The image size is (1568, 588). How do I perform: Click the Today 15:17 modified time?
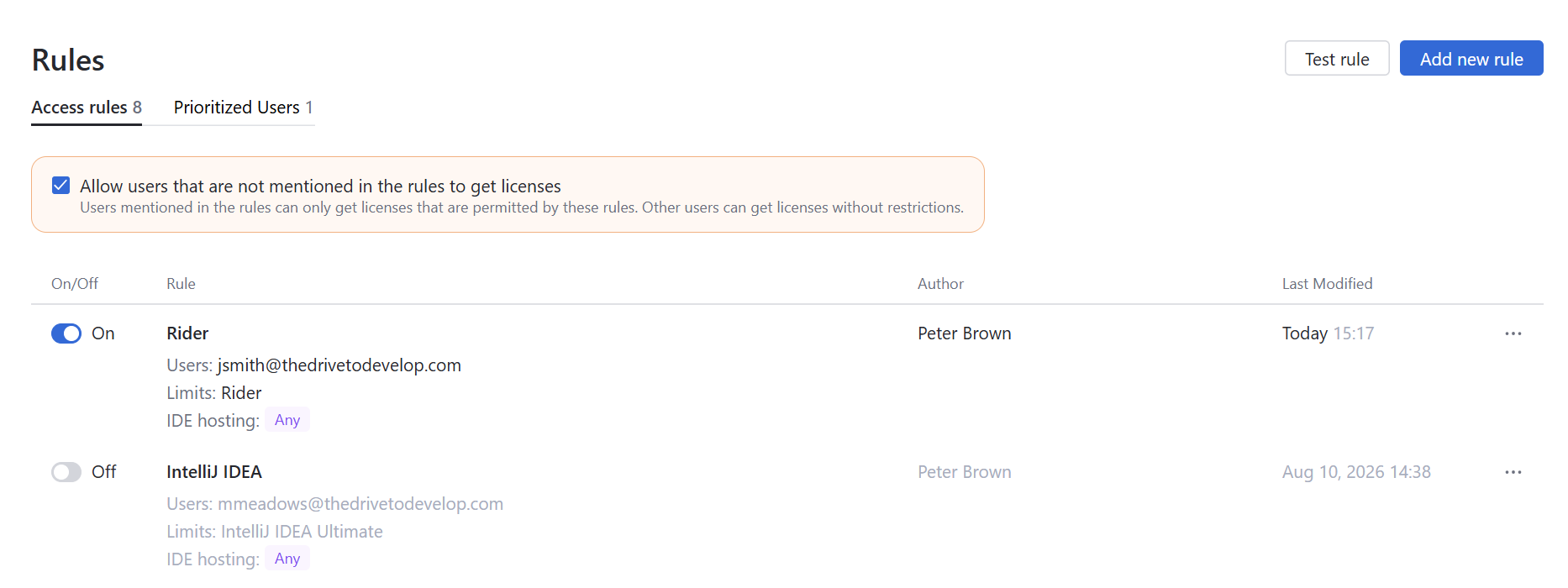coord(1328,333)
